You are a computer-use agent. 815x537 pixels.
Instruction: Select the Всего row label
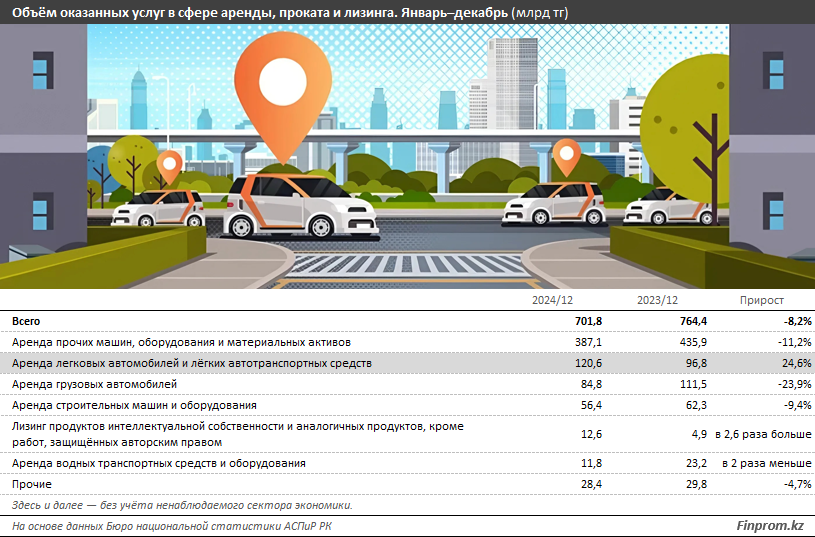click(x=26, y=321)
